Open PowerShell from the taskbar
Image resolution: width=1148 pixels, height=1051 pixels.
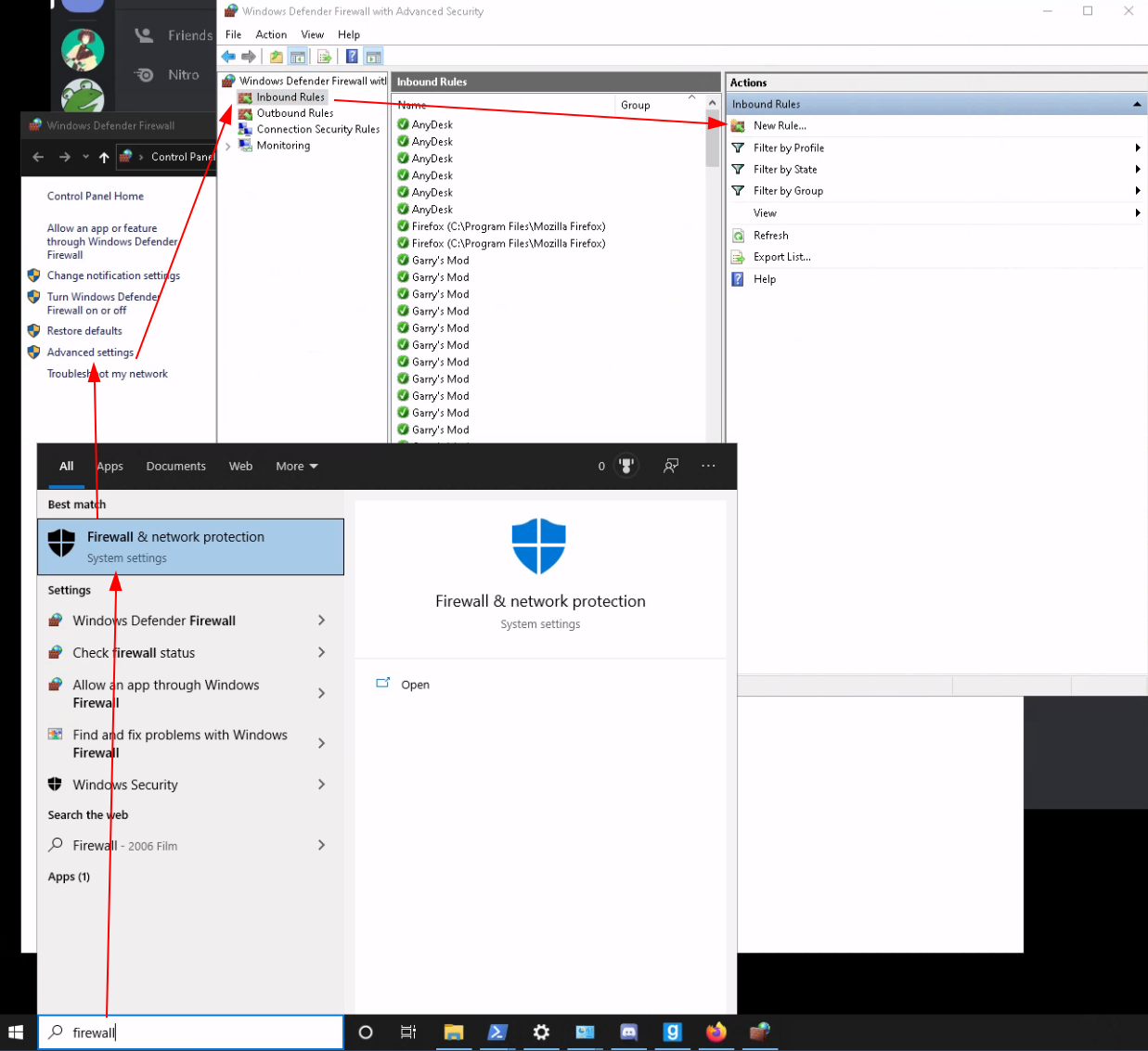pyautogui.click(x=497, y=1032)
